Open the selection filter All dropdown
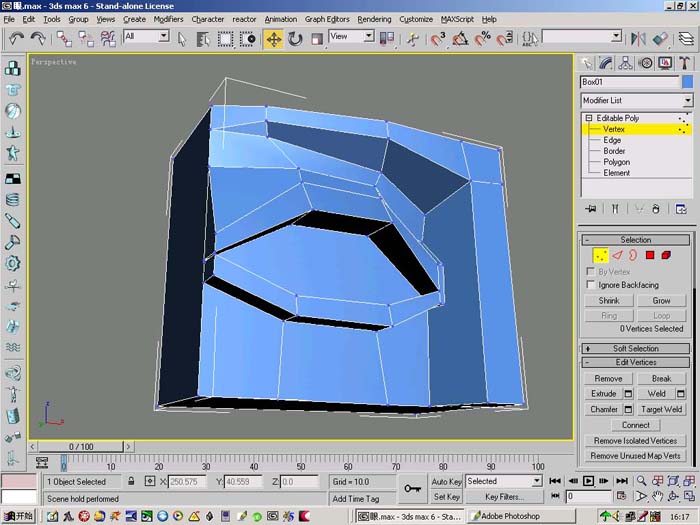 [x=146, y=36]
